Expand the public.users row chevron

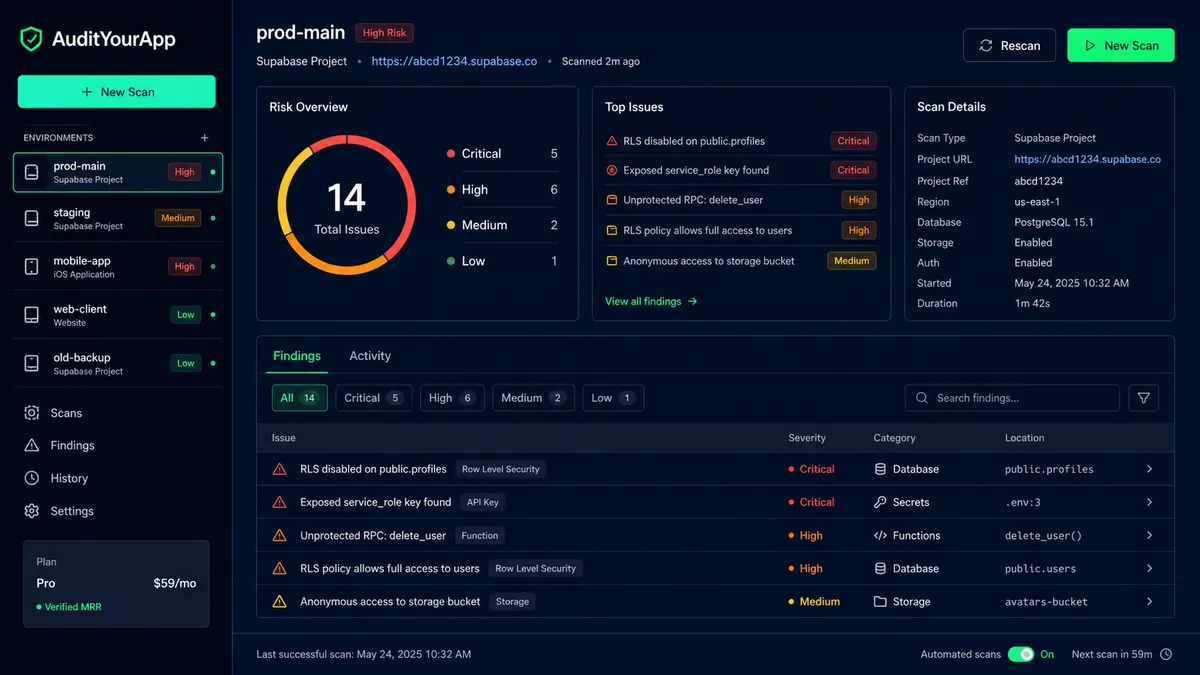coord(1150,568)
